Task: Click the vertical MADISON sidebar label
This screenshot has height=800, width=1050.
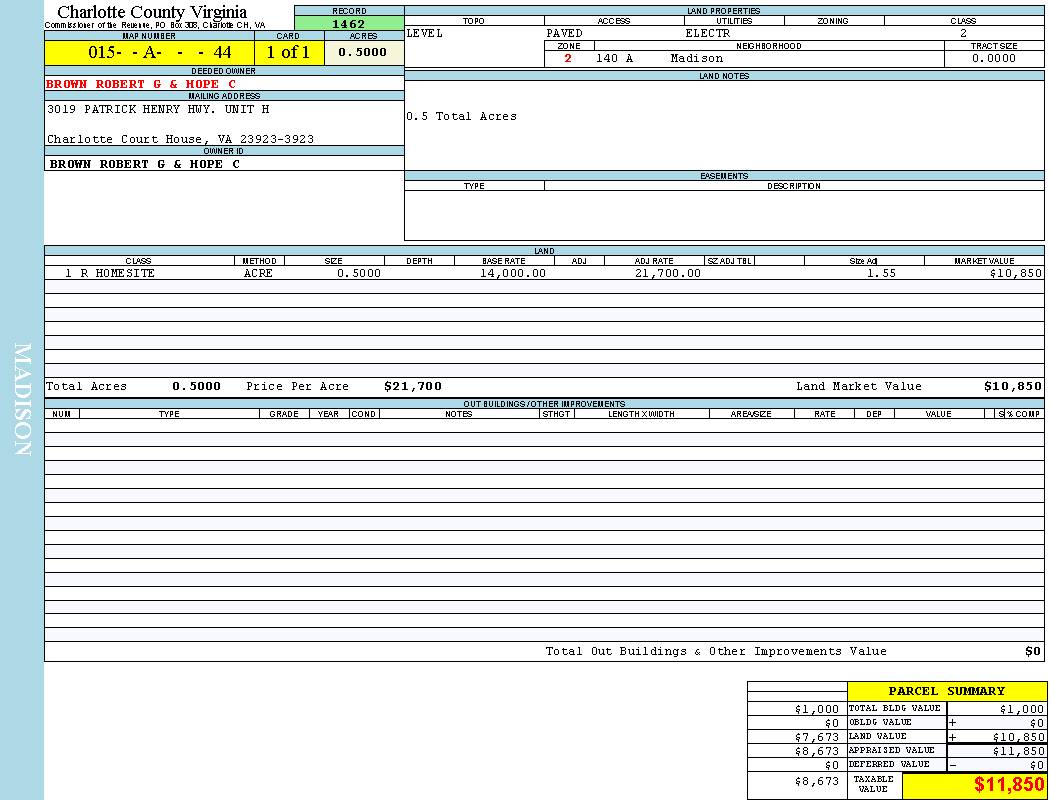Action: pos(22,400)
